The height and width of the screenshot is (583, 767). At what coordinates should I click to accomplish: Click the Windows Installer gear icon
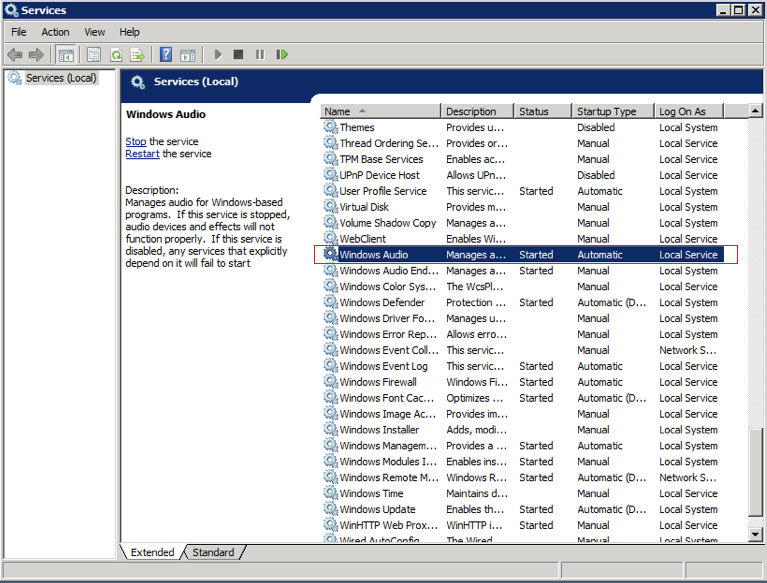click(331, 430)
